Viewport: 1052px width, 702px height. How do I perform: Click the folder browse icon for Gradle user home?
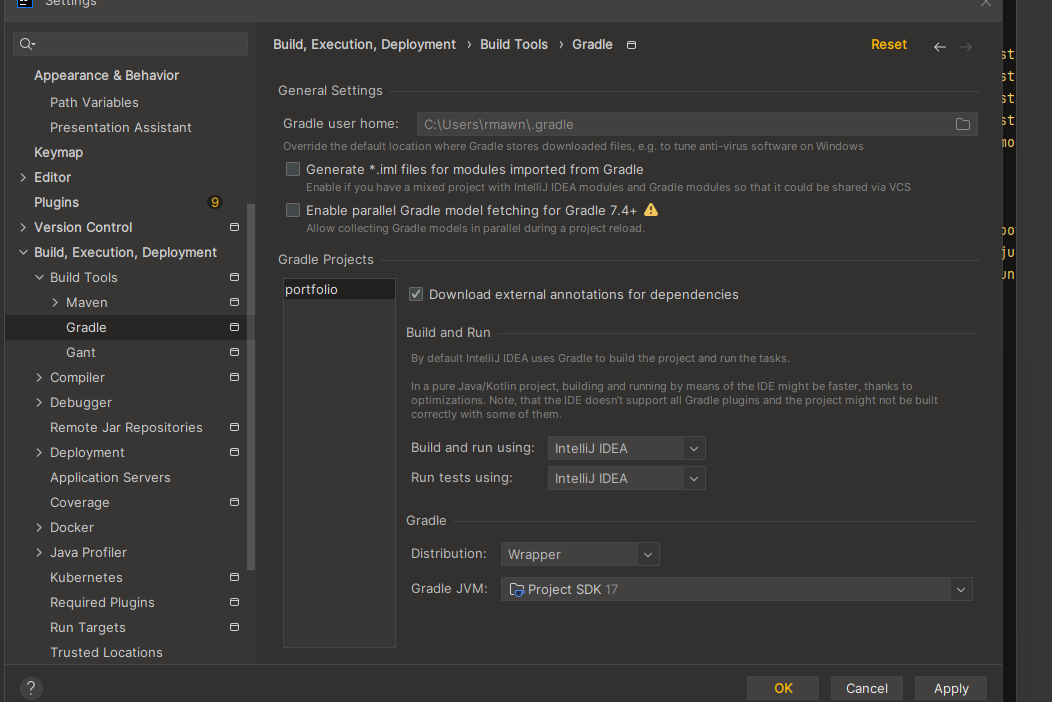click(x=962, y=124)
